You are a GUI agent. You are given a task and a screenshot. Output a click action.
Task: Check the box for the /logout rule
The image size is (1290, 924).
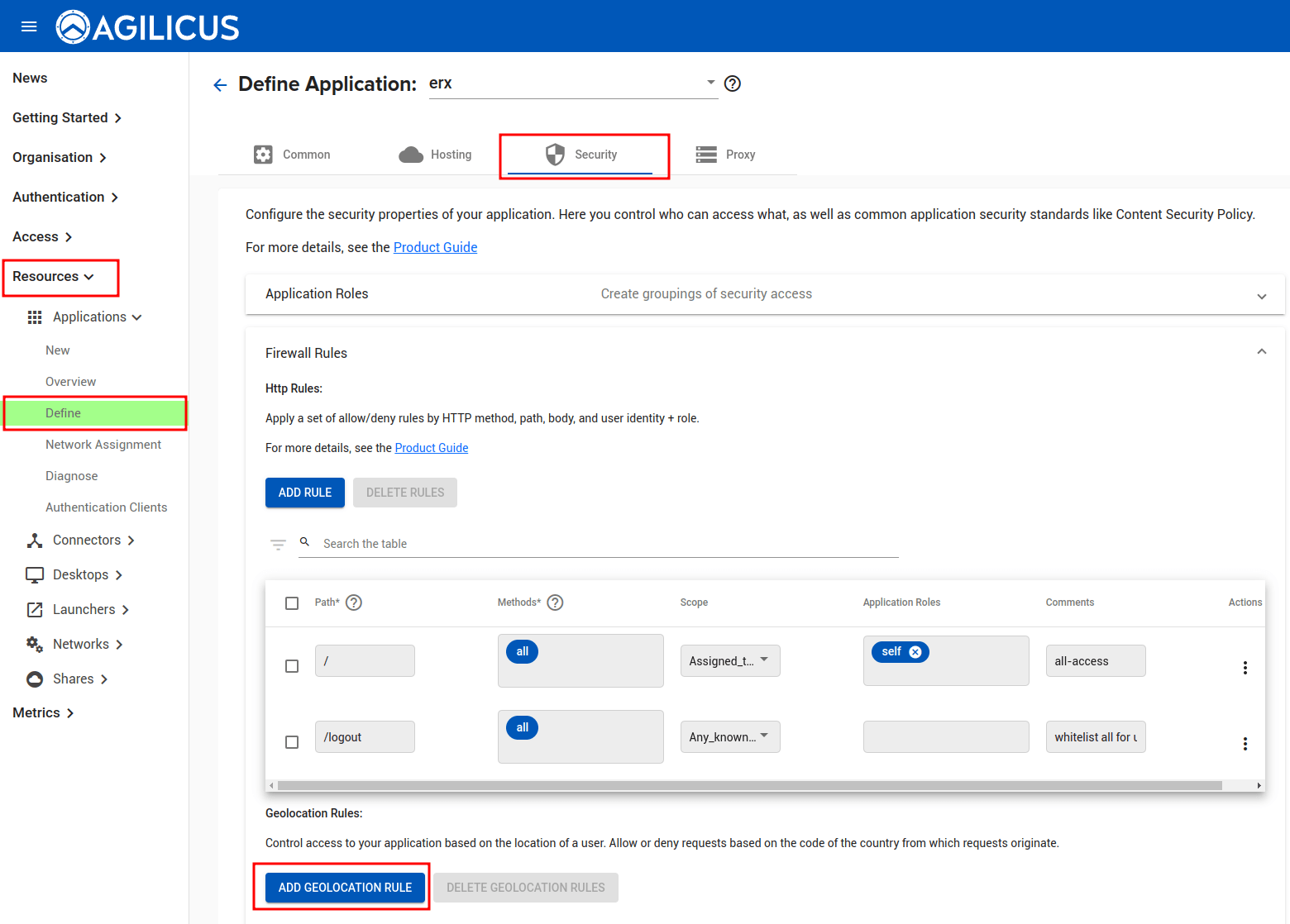click(292, 742)
